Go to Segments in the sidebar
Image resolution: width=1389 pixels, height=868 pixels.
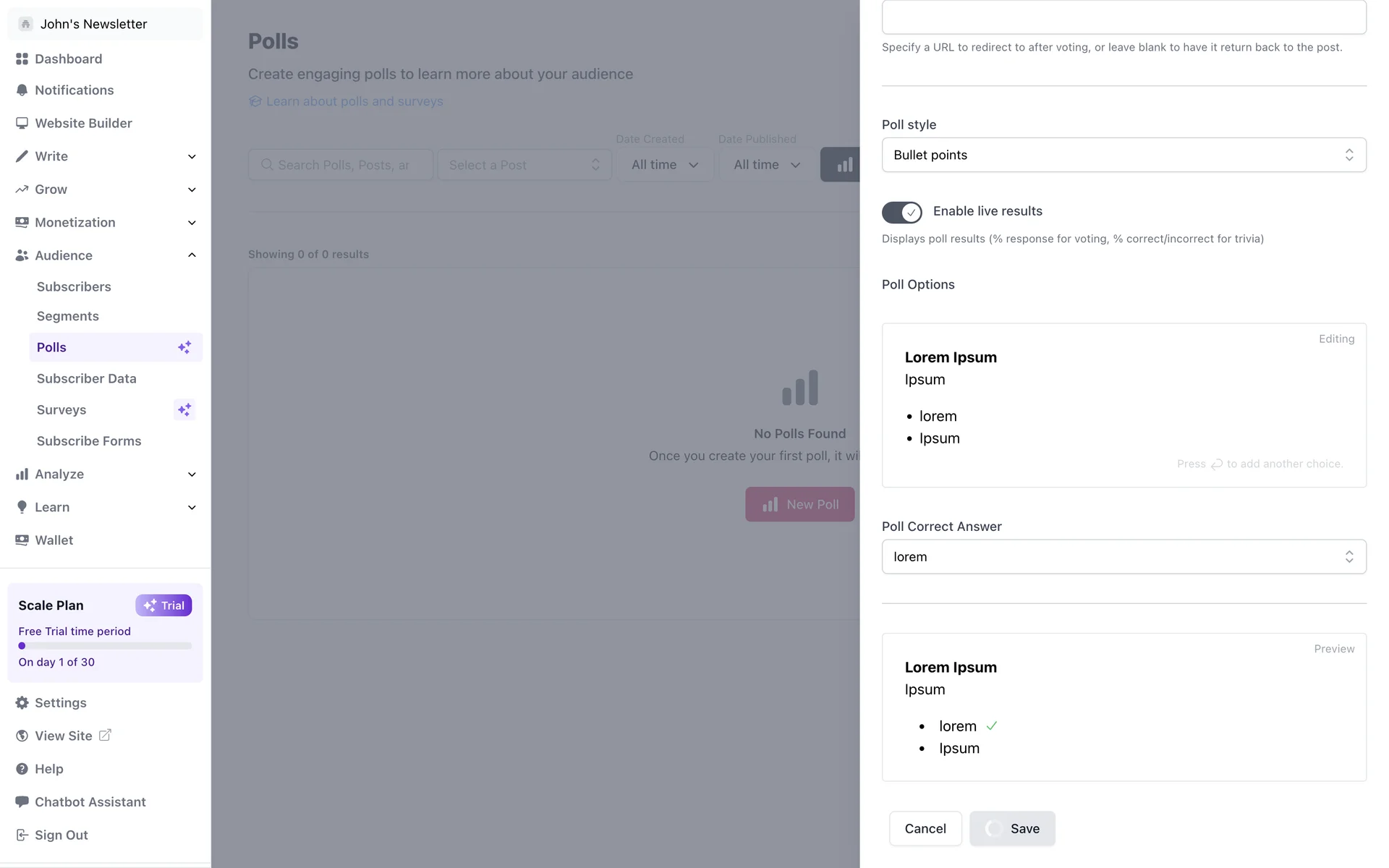68,317
